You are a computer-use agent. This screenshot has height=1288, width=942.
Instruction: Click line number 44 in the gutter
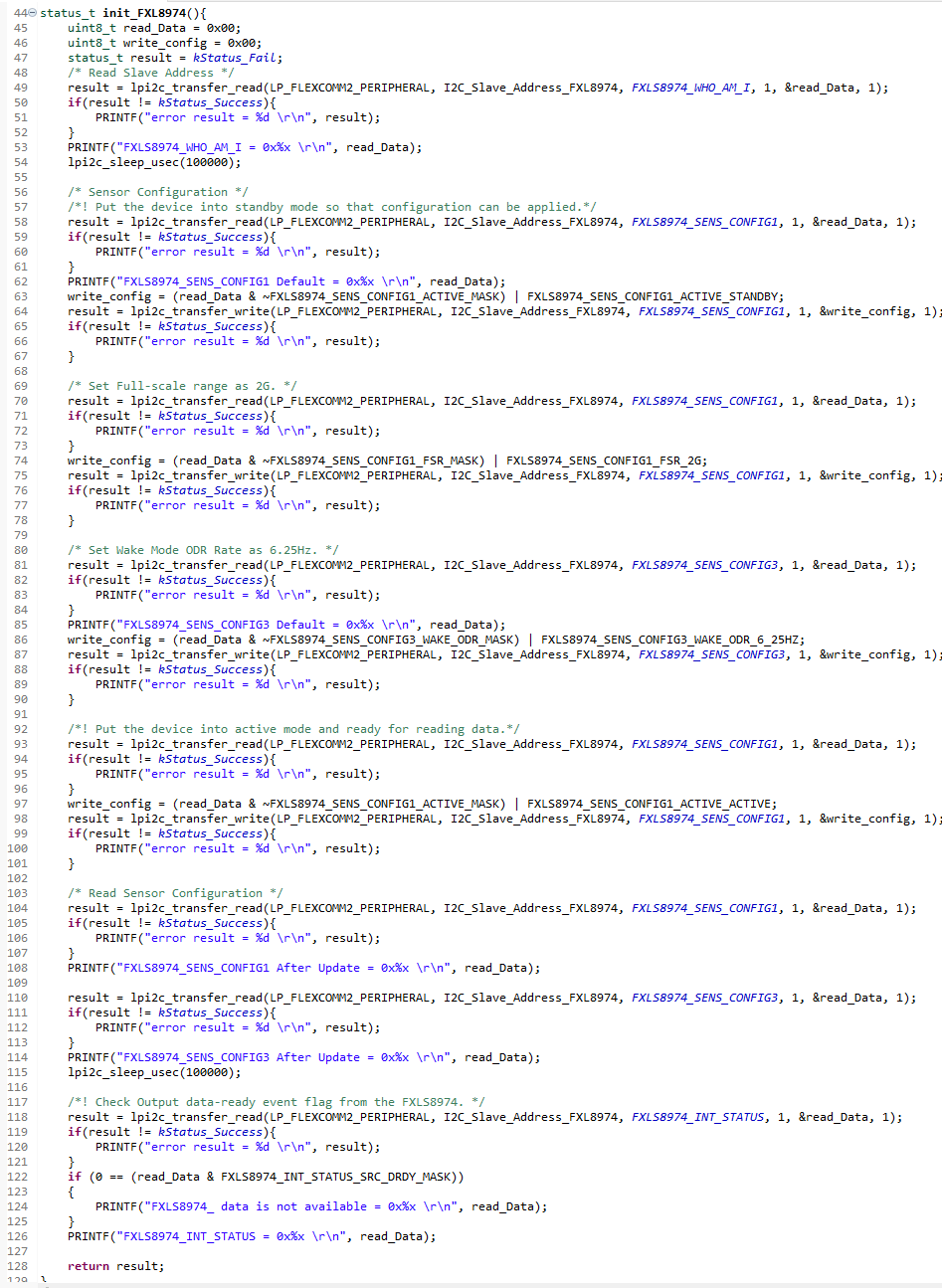click(x=19, y=13)
